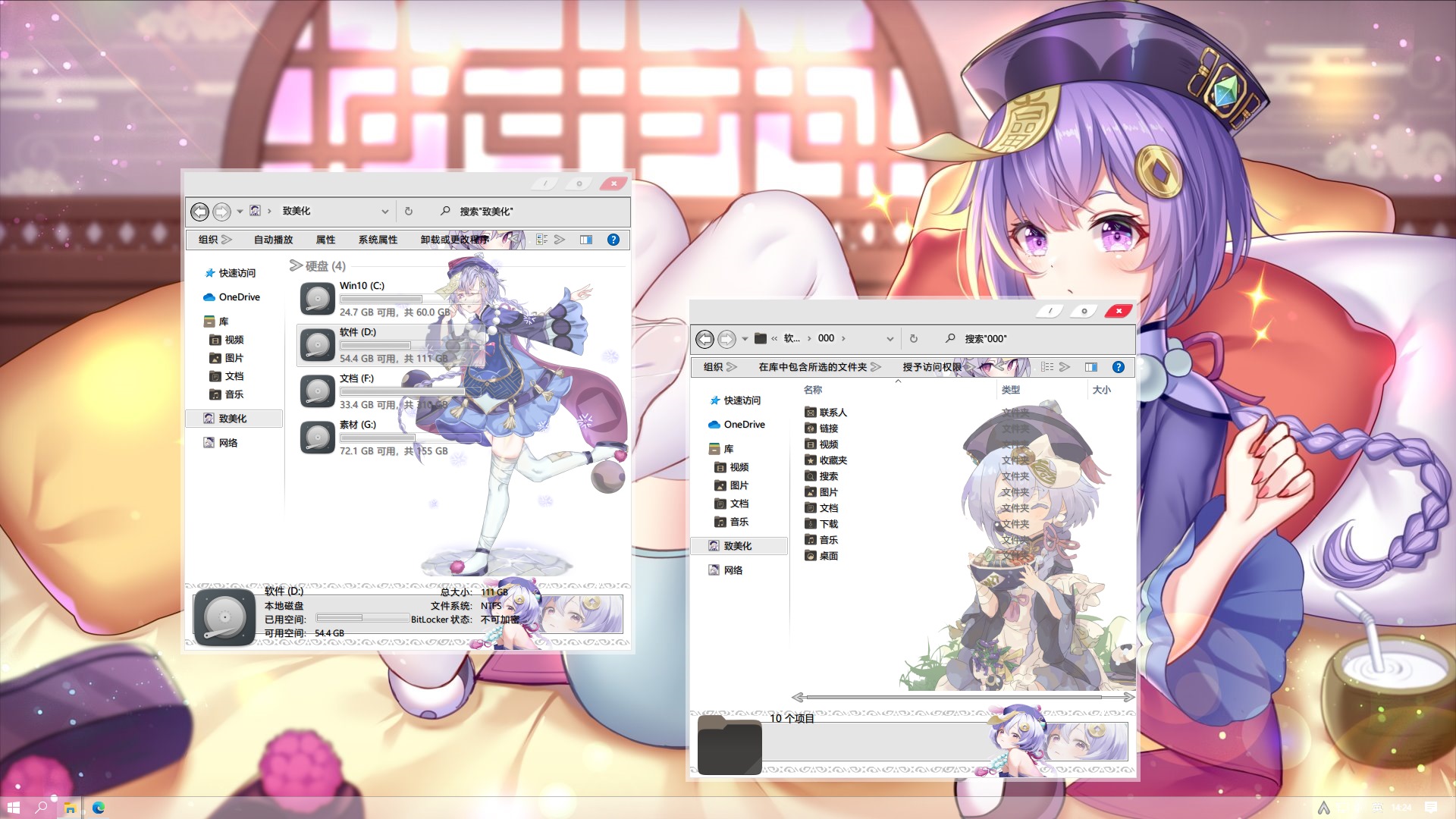Select 联系人 folder in list

tap(833, 413)
